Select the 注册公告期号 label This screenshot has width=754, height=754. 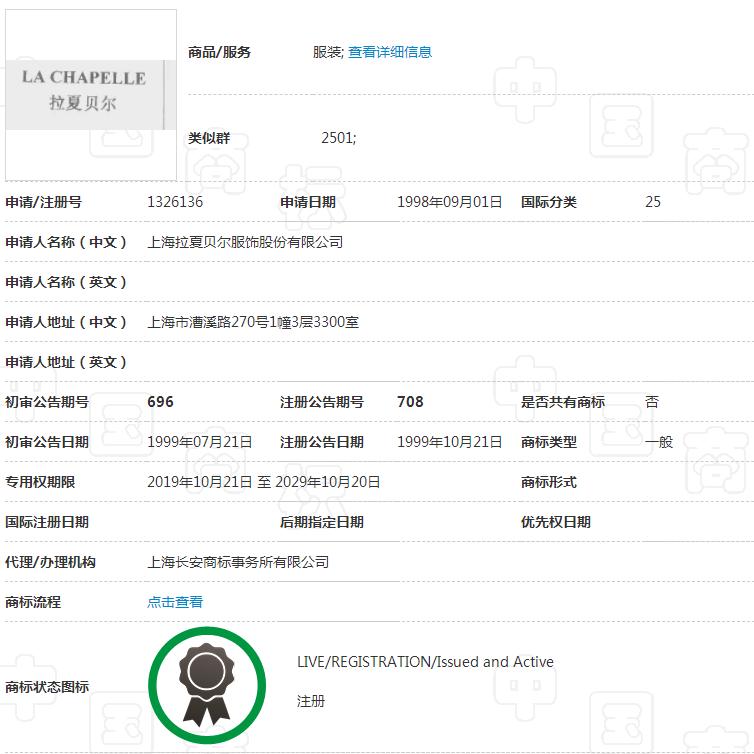[322, 402]
